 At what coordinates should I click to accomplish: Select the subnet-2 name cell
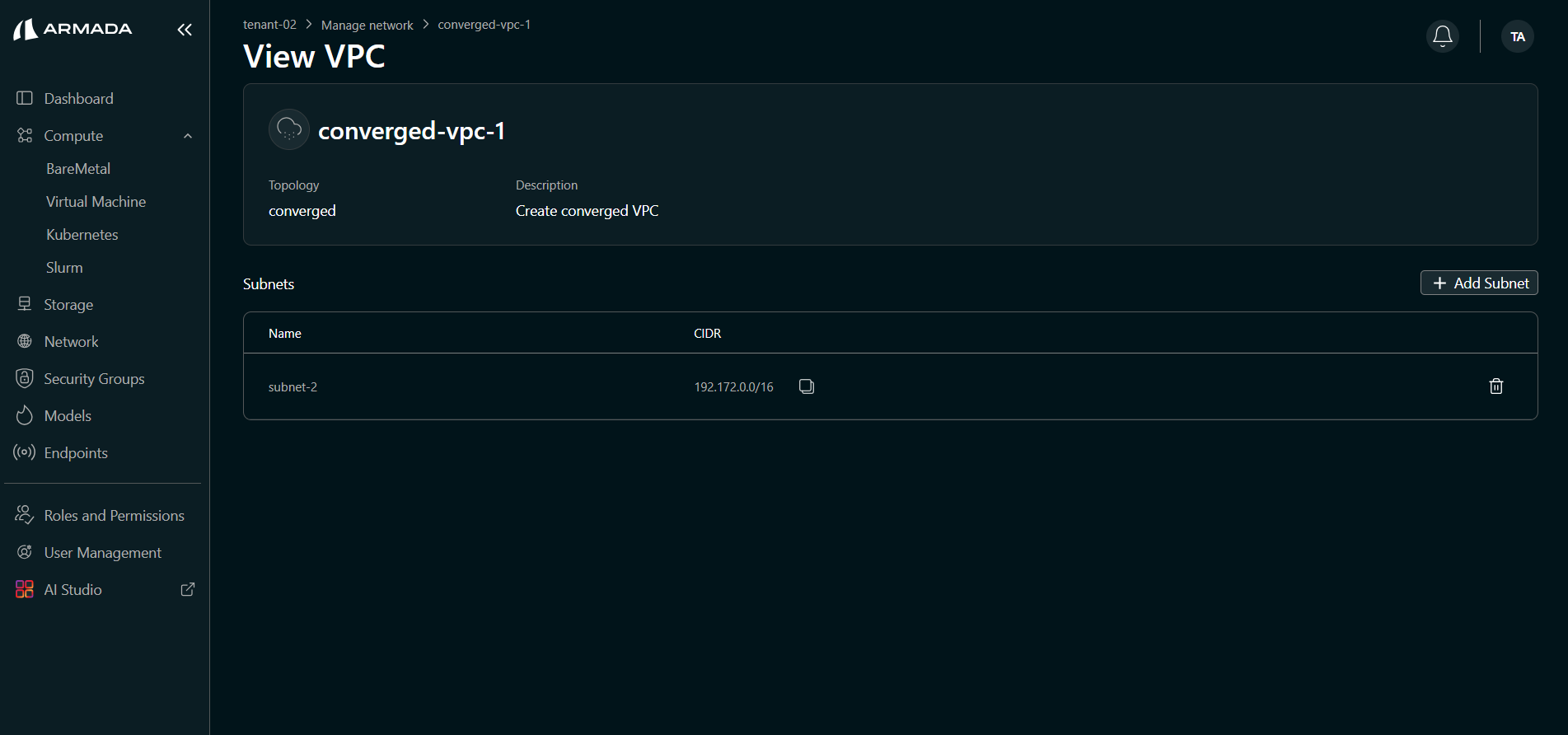pyautogui.click(x=293, y=386)
